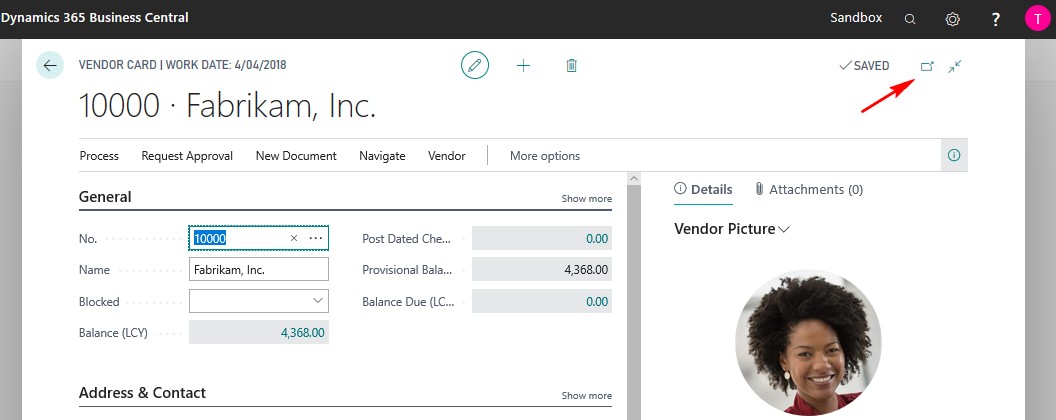Click the Provisional Balance 4,368.00 field
This screenshot has height=420, width=1056.
[541, 270]
